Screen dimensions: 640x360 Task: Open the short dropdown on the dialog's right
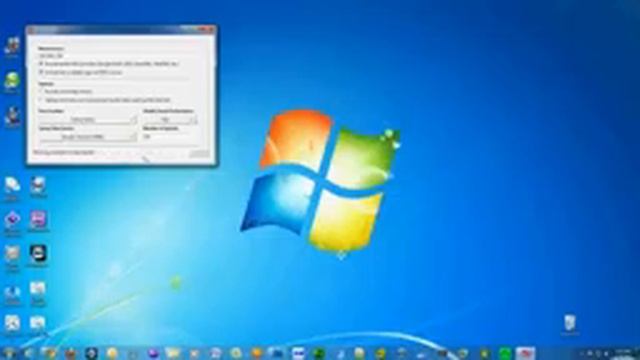tap(170, 120)
